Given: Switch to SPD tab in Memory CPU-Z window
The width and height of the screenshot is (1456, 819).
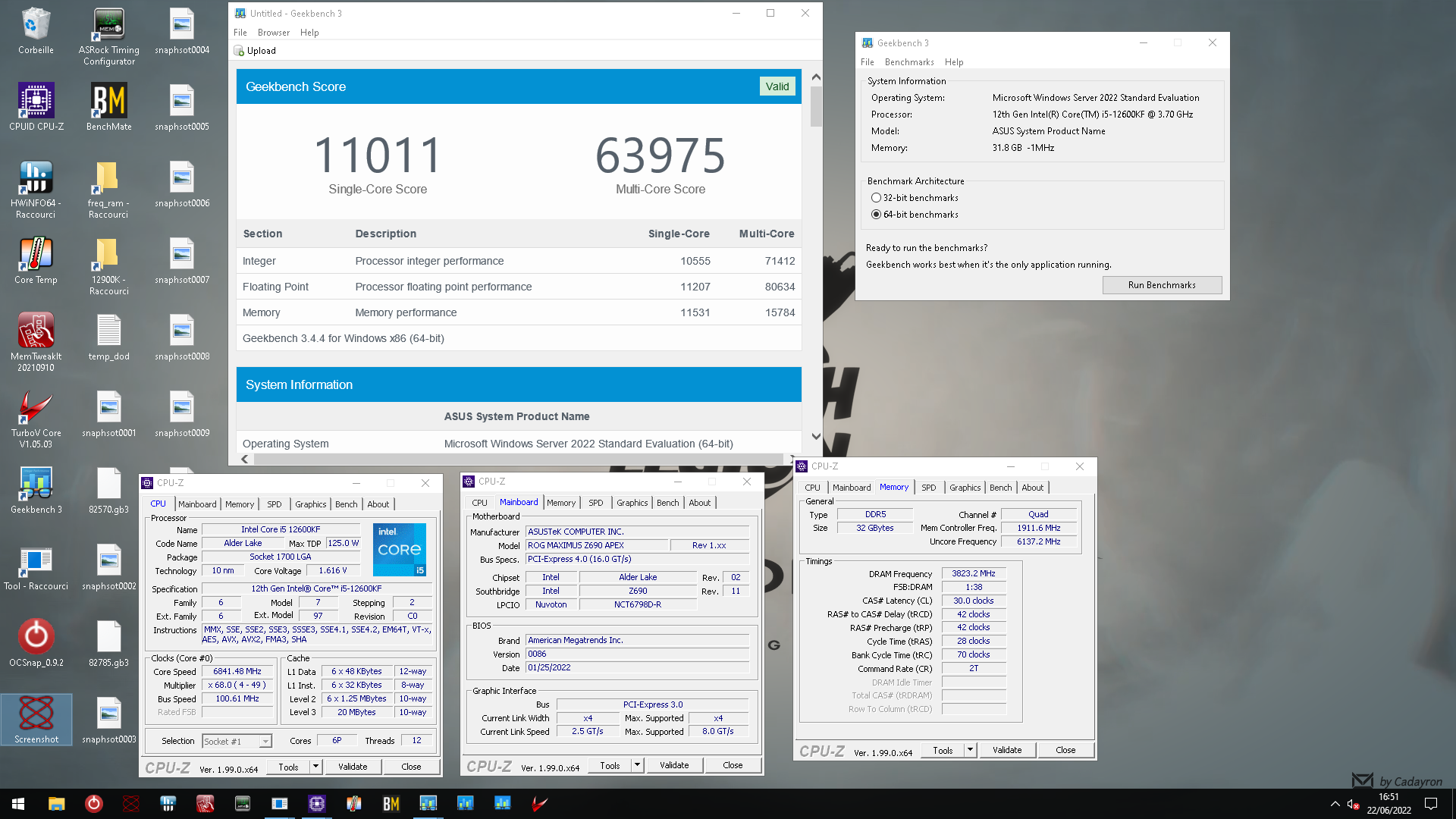Looking at the screenshot, I should click(x=928, y=488).
